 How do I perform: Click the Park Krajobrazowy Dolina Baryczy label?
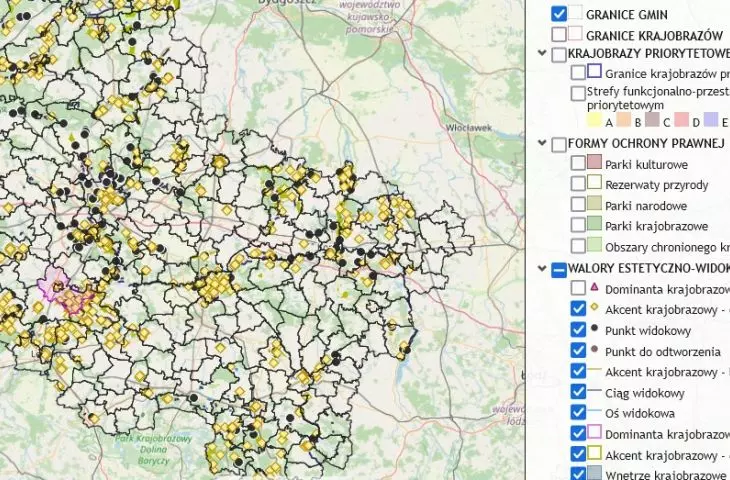154,449
